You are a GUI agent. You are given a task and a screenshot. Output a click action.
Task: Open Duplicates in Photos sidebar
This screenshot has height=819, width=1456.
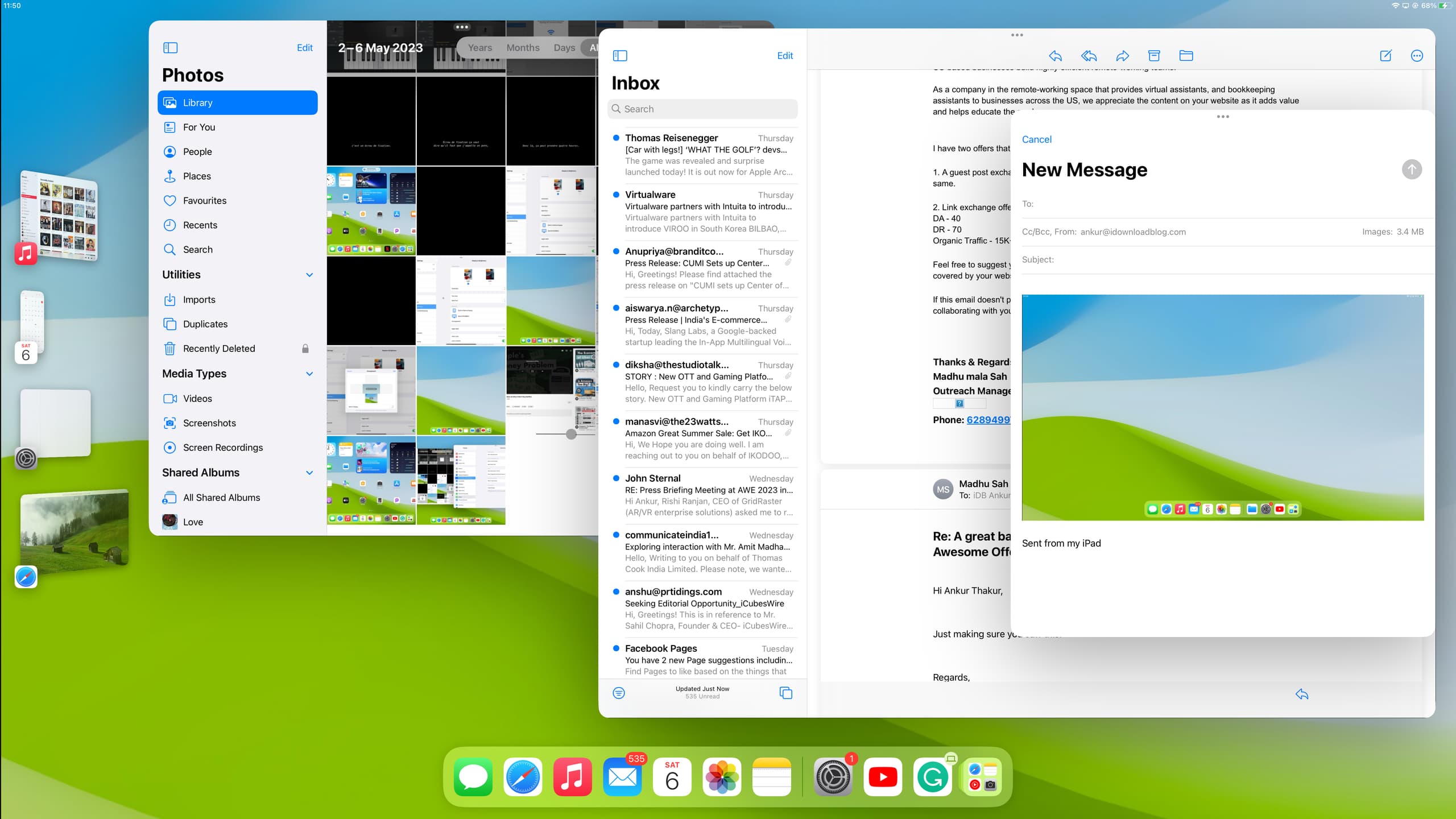[238, 324]
